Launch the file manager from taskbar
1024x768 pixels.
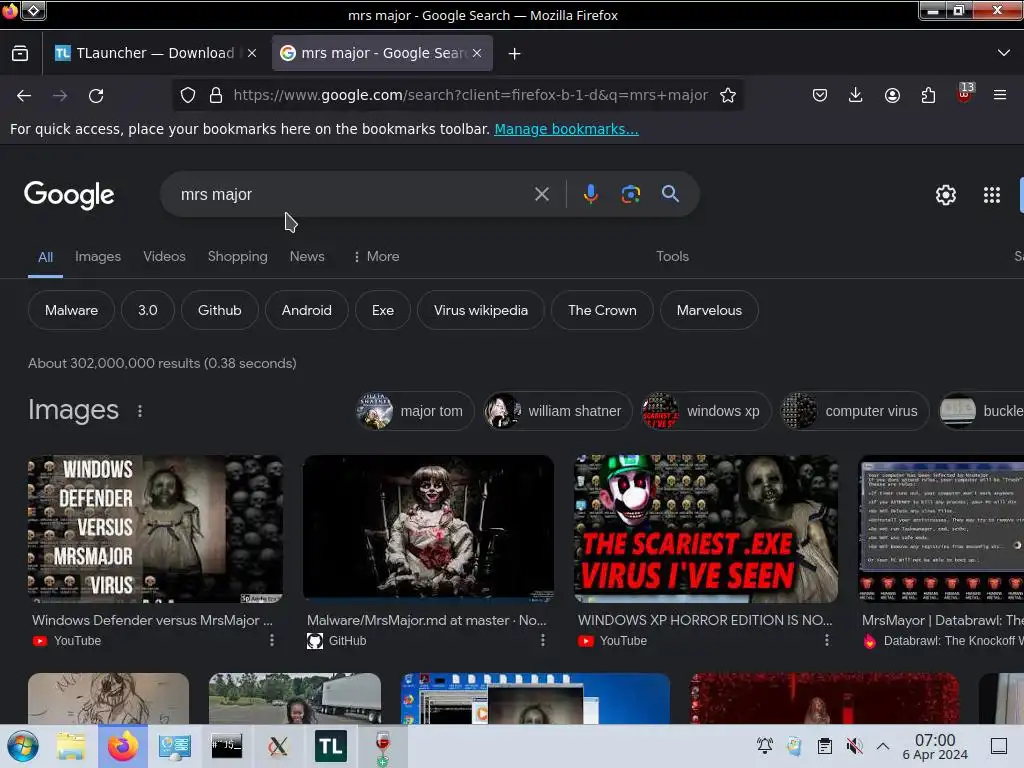tap(71, 746)
